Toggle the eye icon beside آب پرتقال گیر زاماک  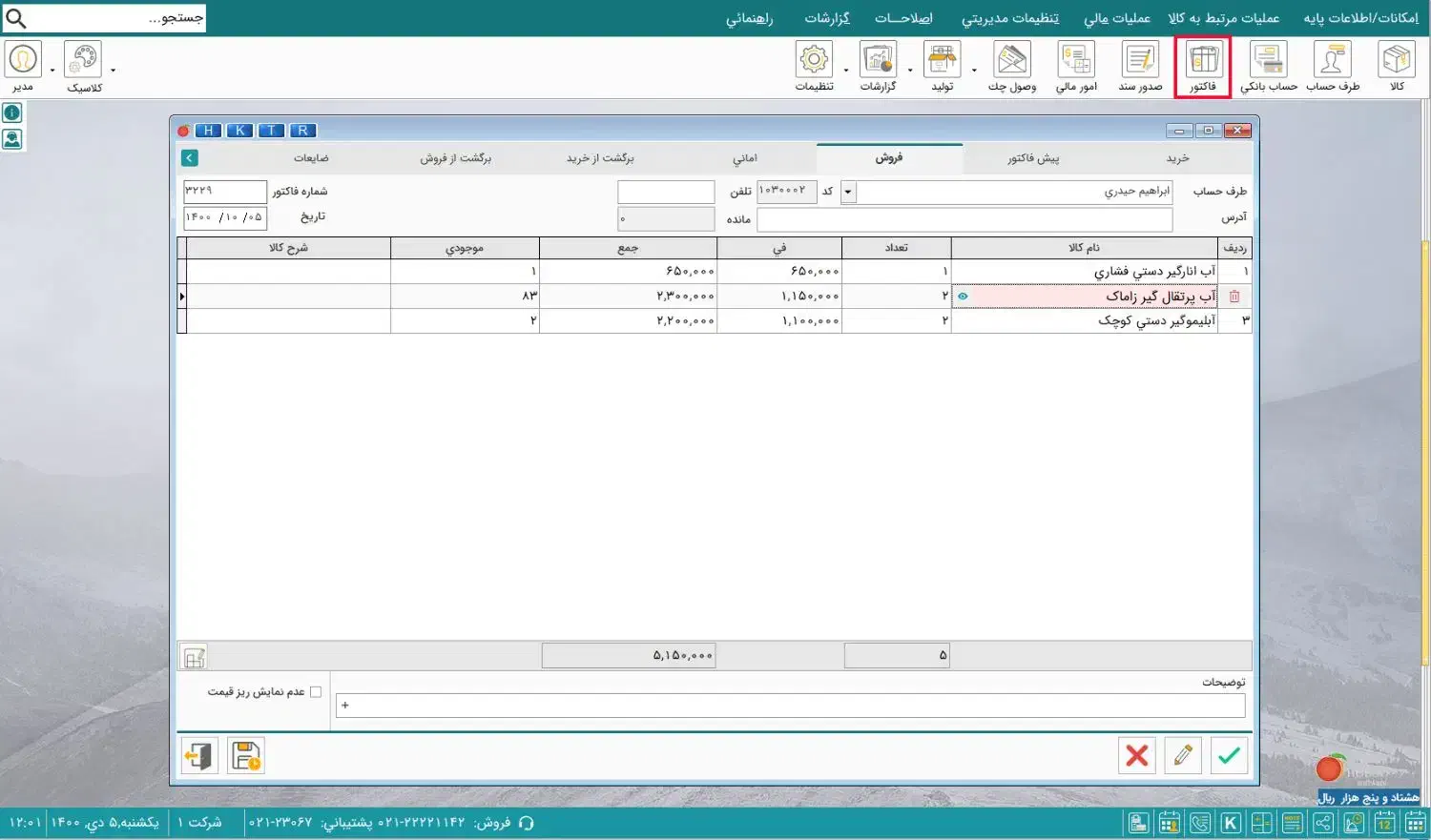pos(963,297)
